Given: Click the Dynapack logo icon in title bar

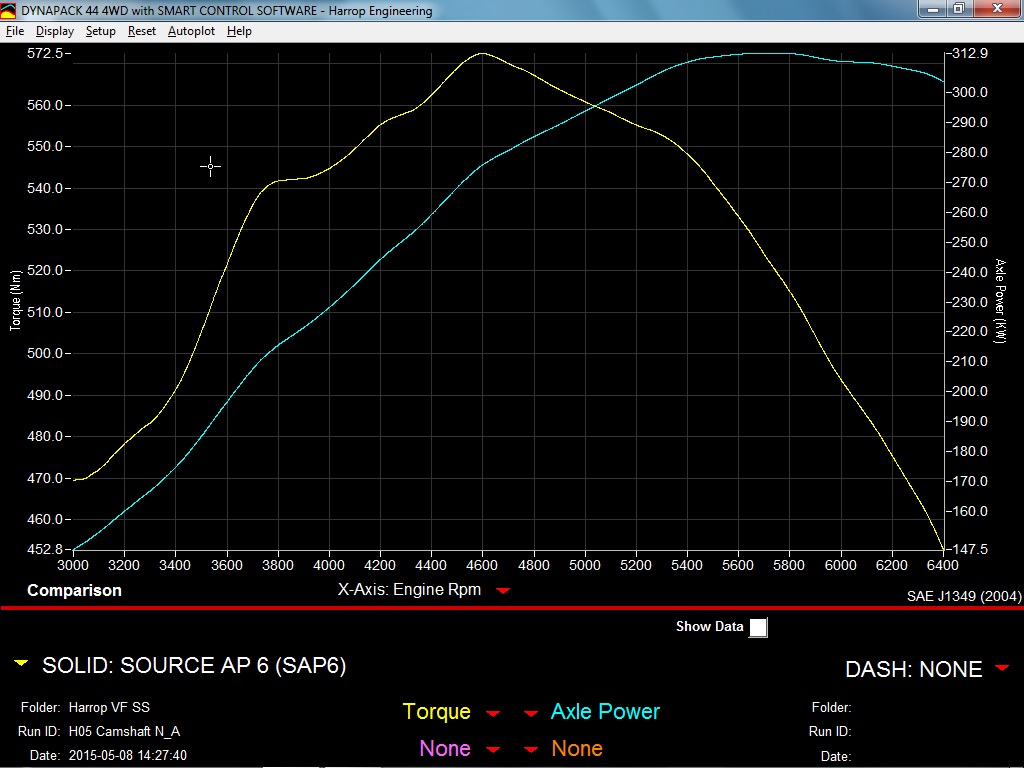Looking at the screenshot, I should 9,11.
